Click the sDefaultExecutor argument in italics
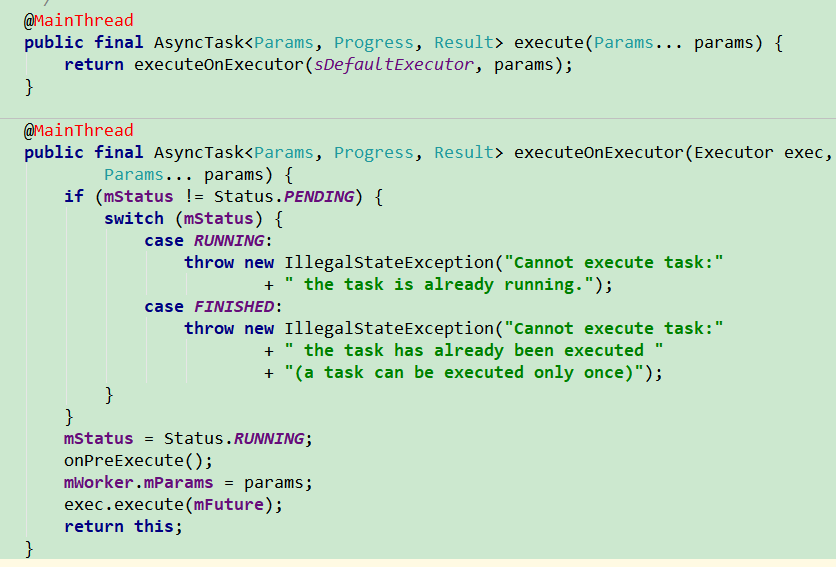The height and width of the screenshot is (567, 836). pos(393,65)
